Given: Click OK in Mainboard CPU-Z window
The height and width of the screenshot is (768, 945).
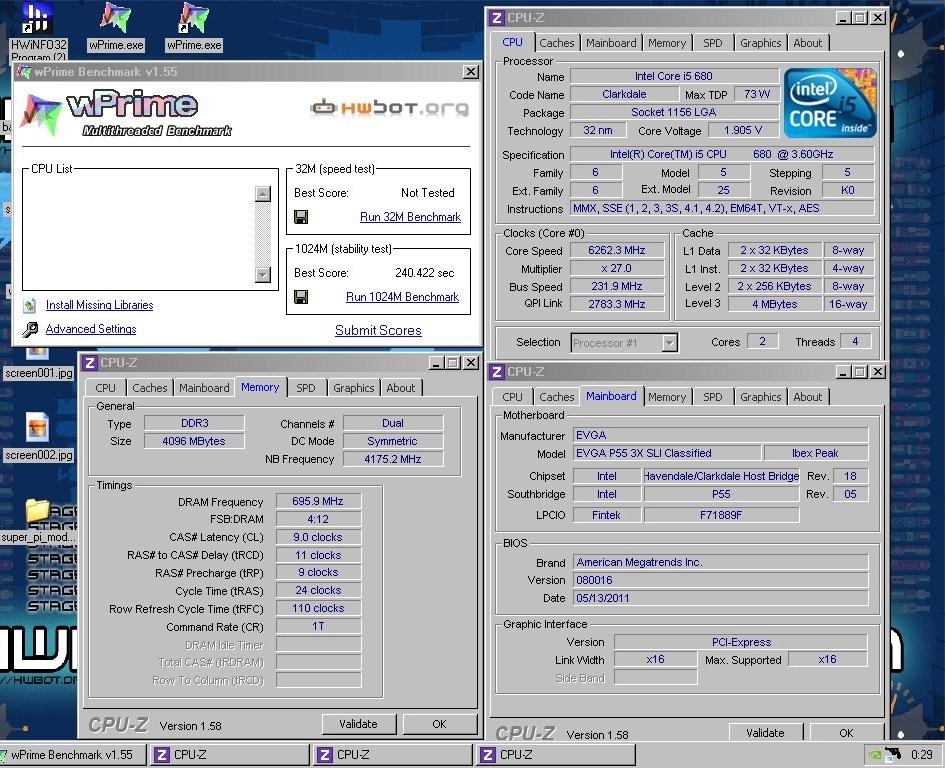Looking at the screenshot, I should click(x=846, y=732).
